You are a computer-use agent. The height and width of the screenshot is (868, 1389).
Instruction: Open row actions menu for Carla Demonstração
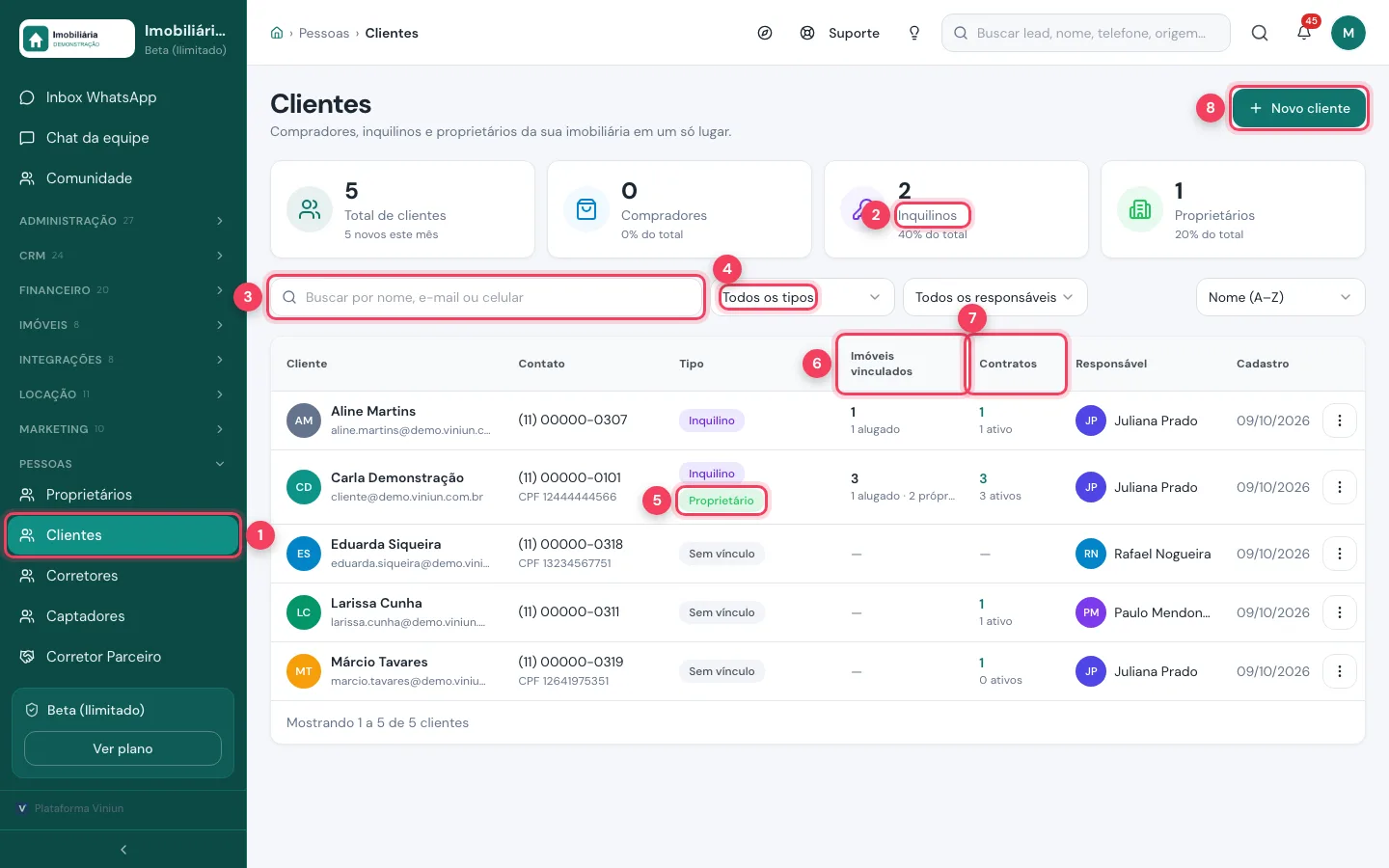(x=1340, y=487)
